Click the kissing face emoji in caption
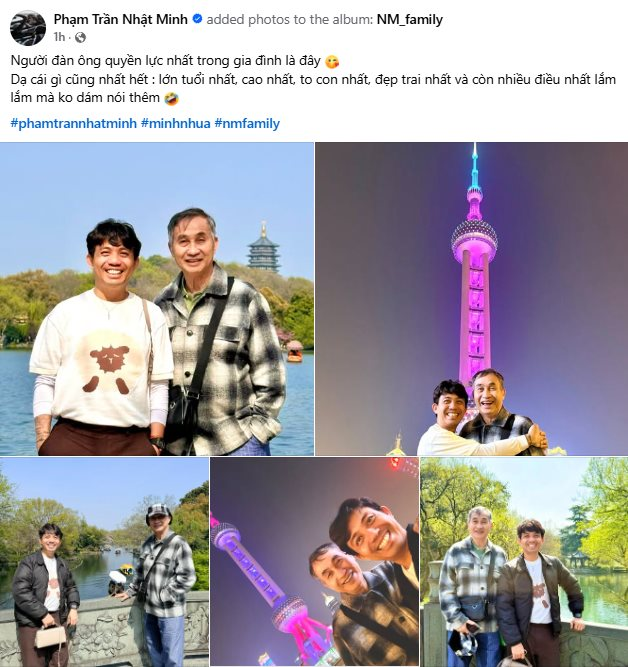This screenshot has width=628, height=667. pyautogui.click(x=332, y=62)
